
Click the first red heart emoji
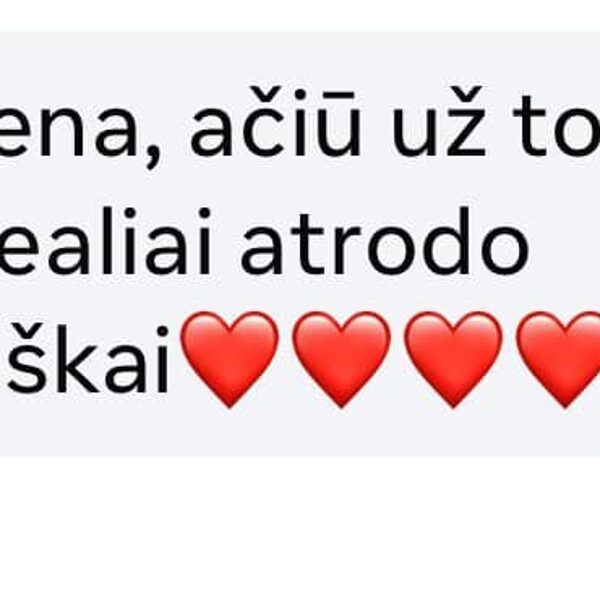(x=230, y=360)
